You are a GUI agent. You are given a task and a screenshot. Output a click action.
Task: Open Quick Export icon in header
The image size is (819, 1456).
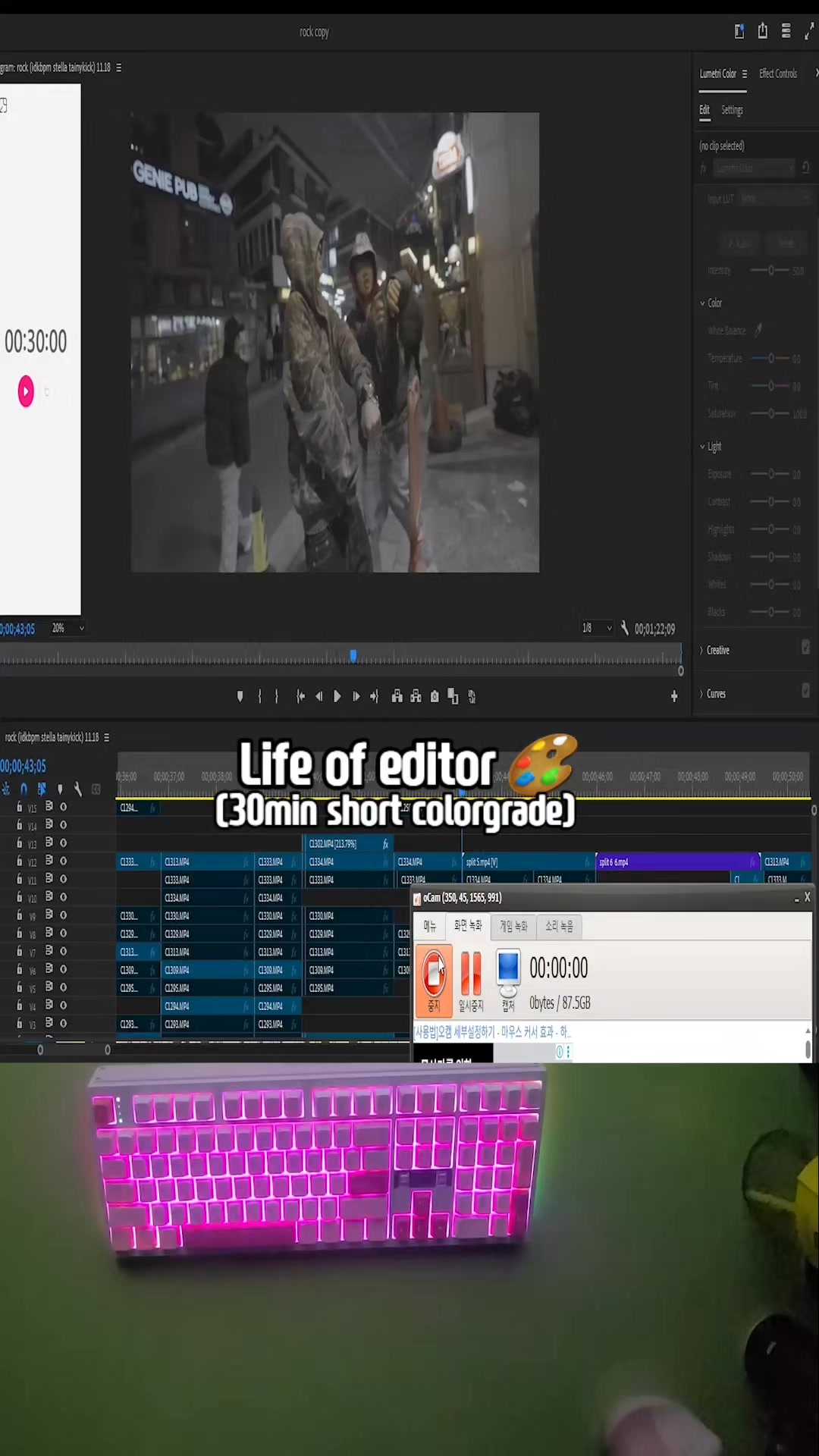tap(739, 31)
